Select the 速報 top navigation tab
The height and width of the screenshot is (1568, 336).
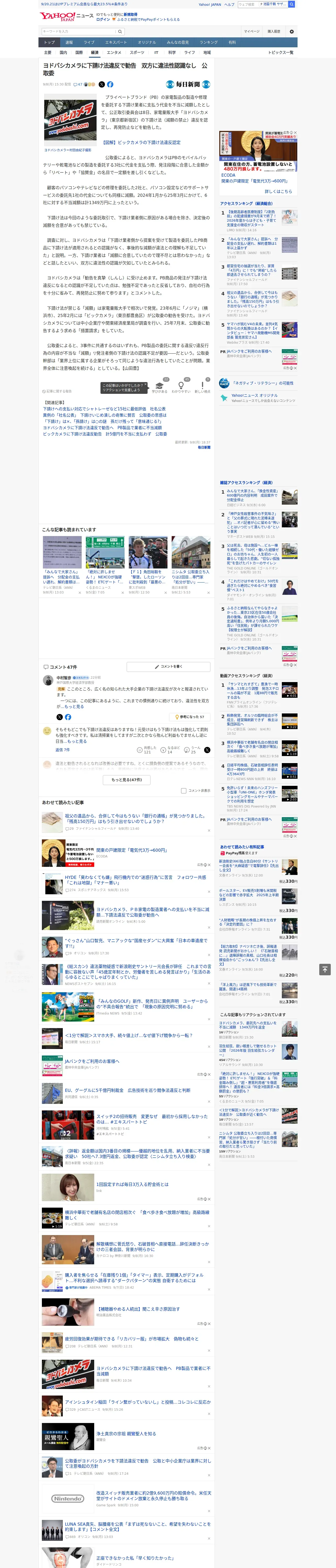point(69,43)
